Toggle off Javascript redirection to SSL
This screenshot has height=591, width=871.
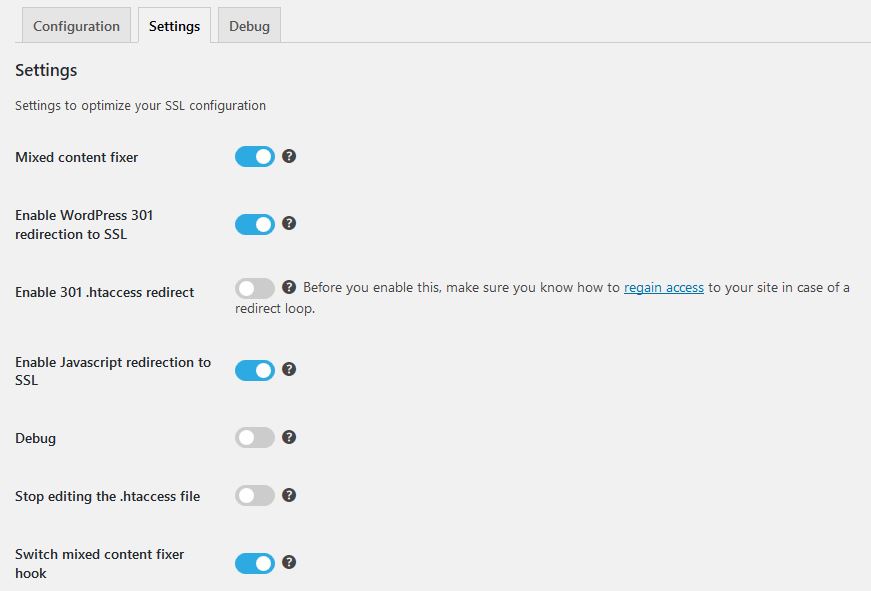click(255, 370)
